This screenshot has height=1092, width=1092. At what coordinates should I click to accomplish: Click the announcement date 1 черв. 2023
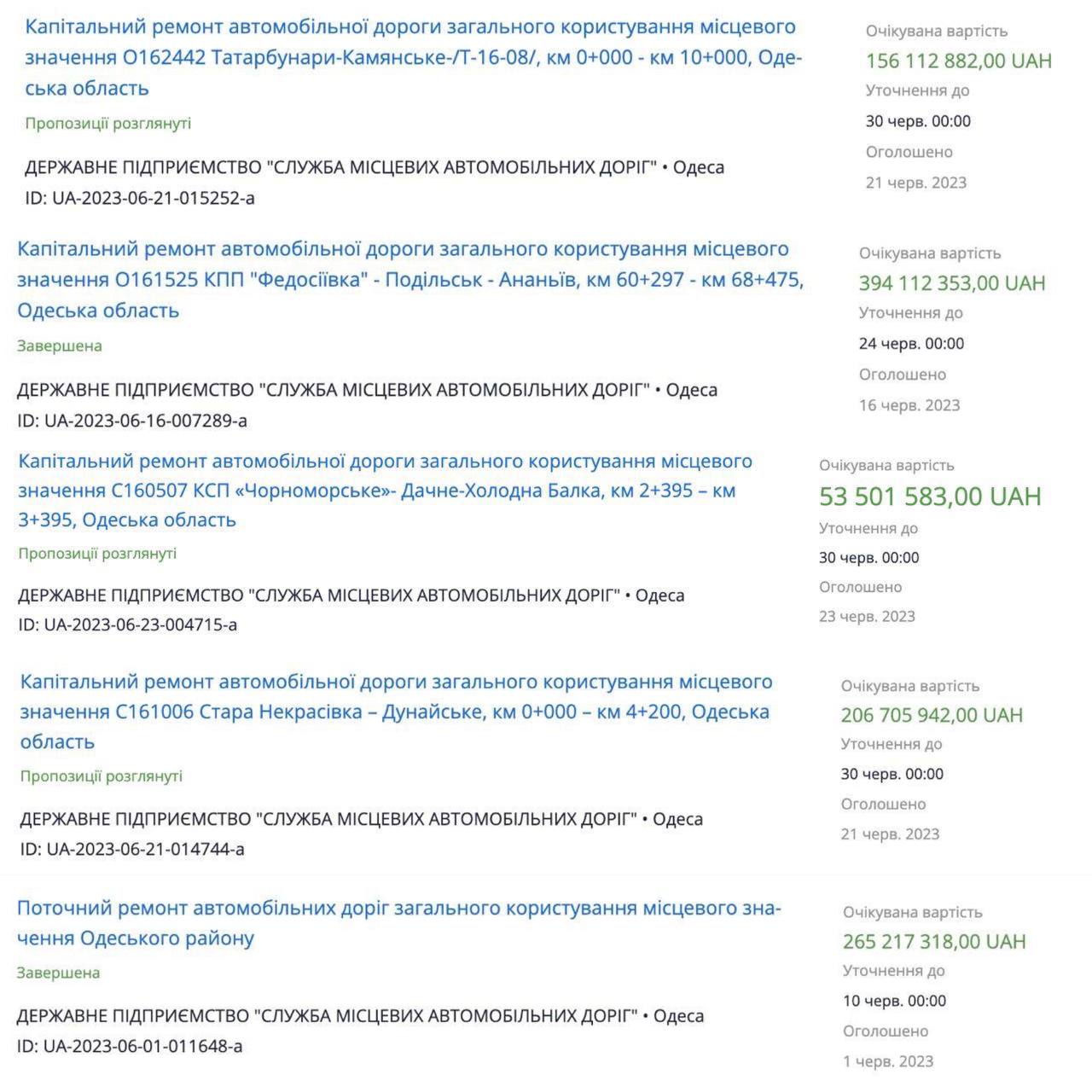887,1061
